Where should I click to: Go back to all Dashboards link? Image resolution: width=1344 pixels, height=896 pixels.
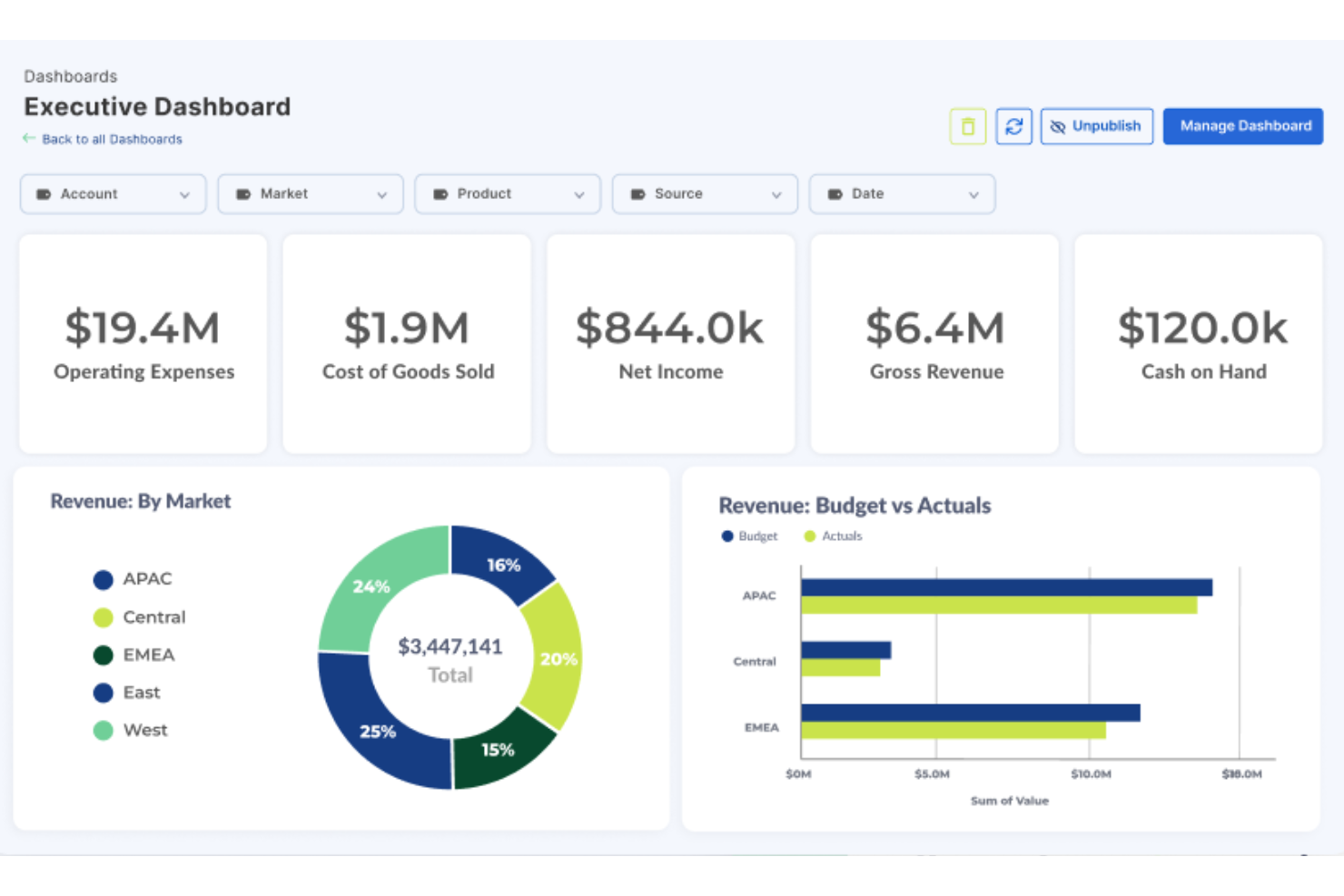click(x=103, y=139)
